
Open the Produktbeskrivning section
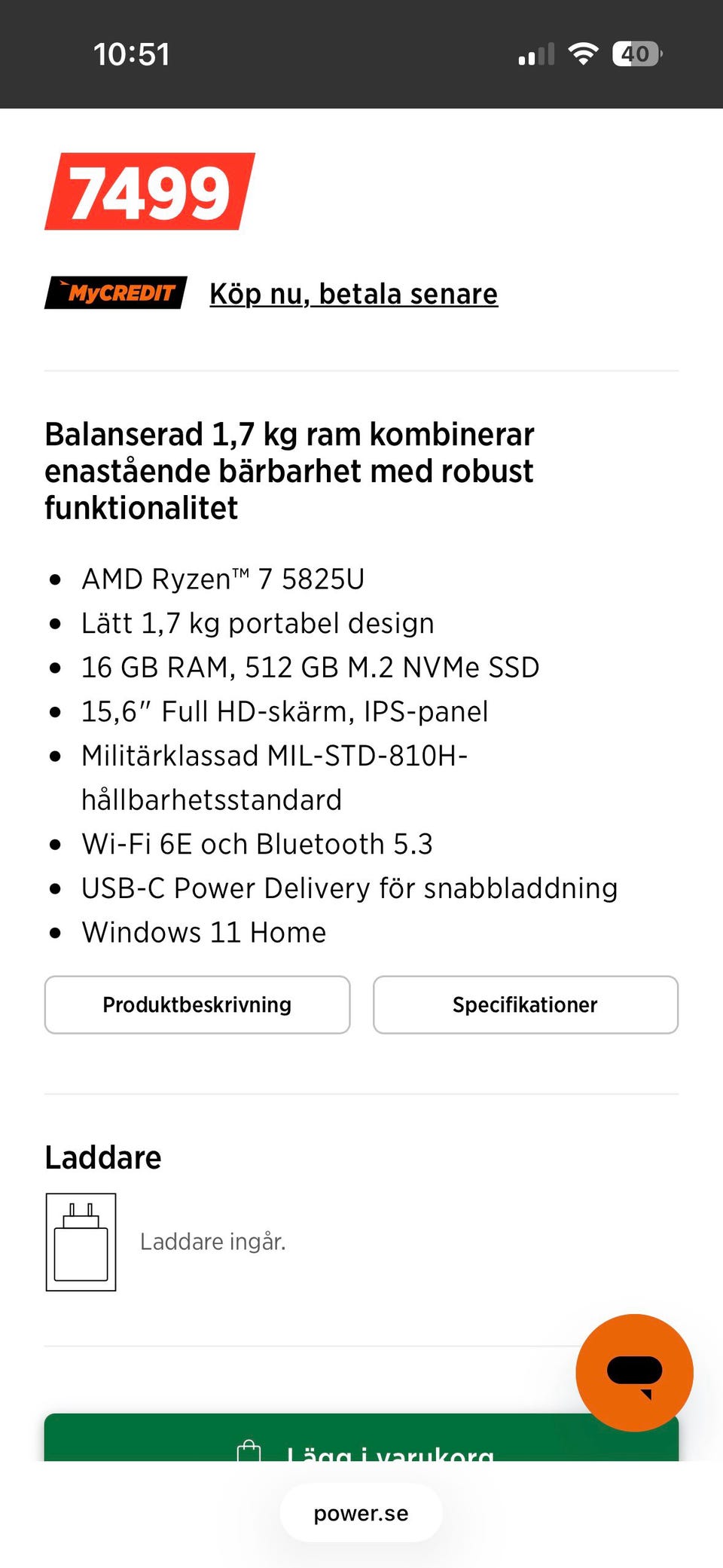click(x=197, y=1004)
